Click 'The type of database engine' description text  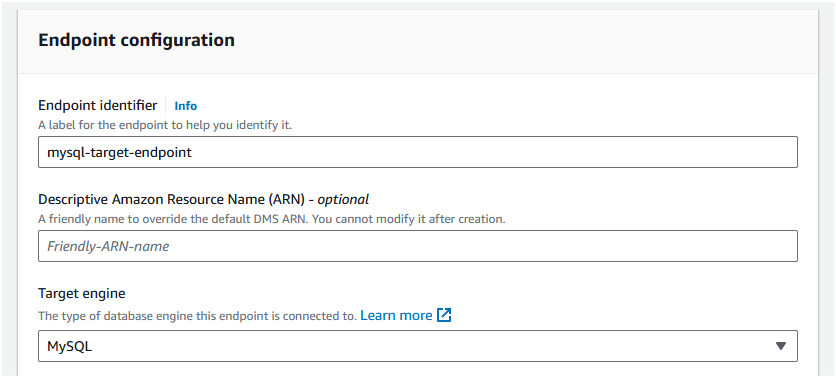click(197, 316)
